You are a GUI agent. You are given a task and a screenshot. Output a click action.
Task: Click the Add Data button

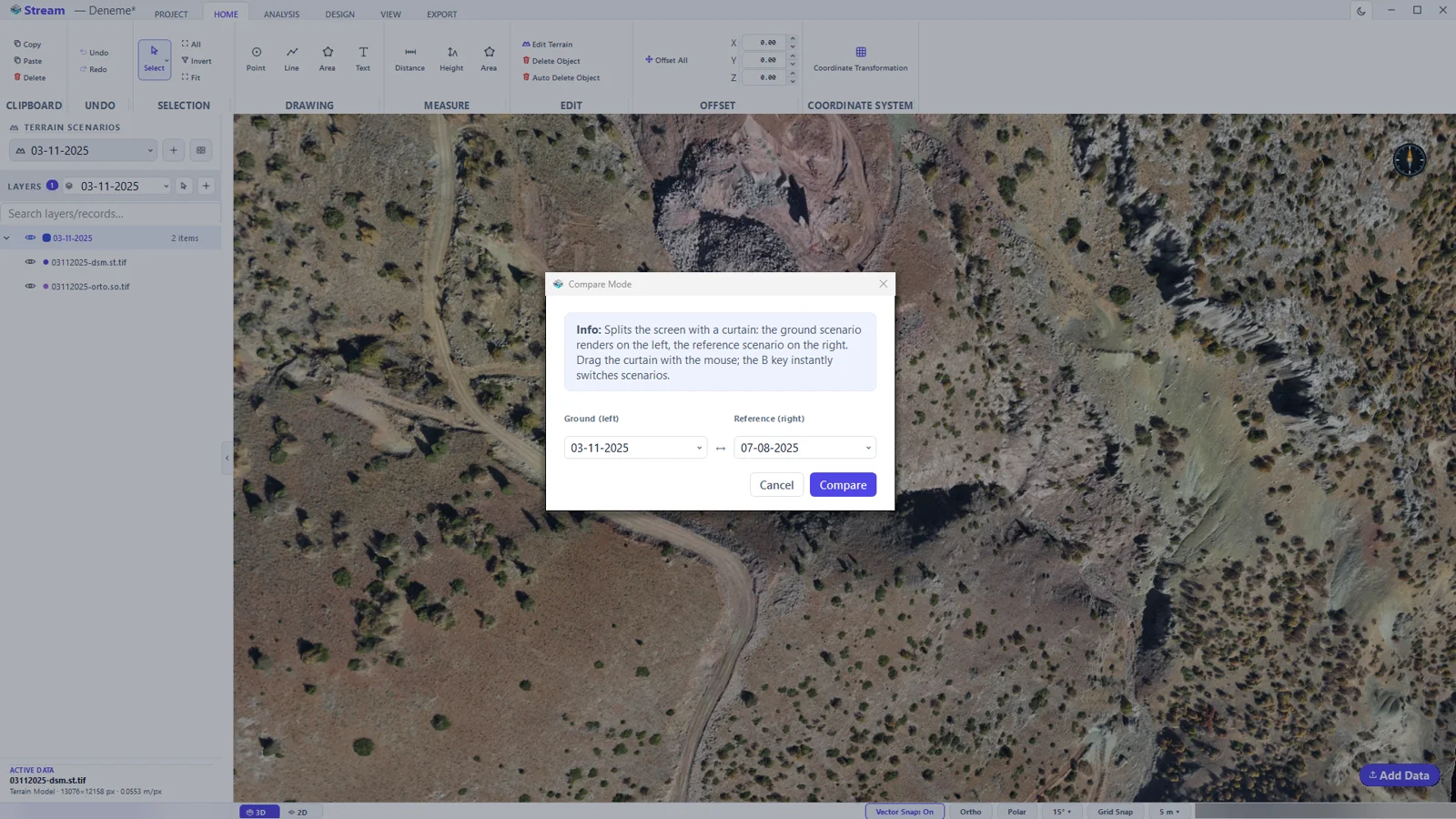(x=1400, y=775)
